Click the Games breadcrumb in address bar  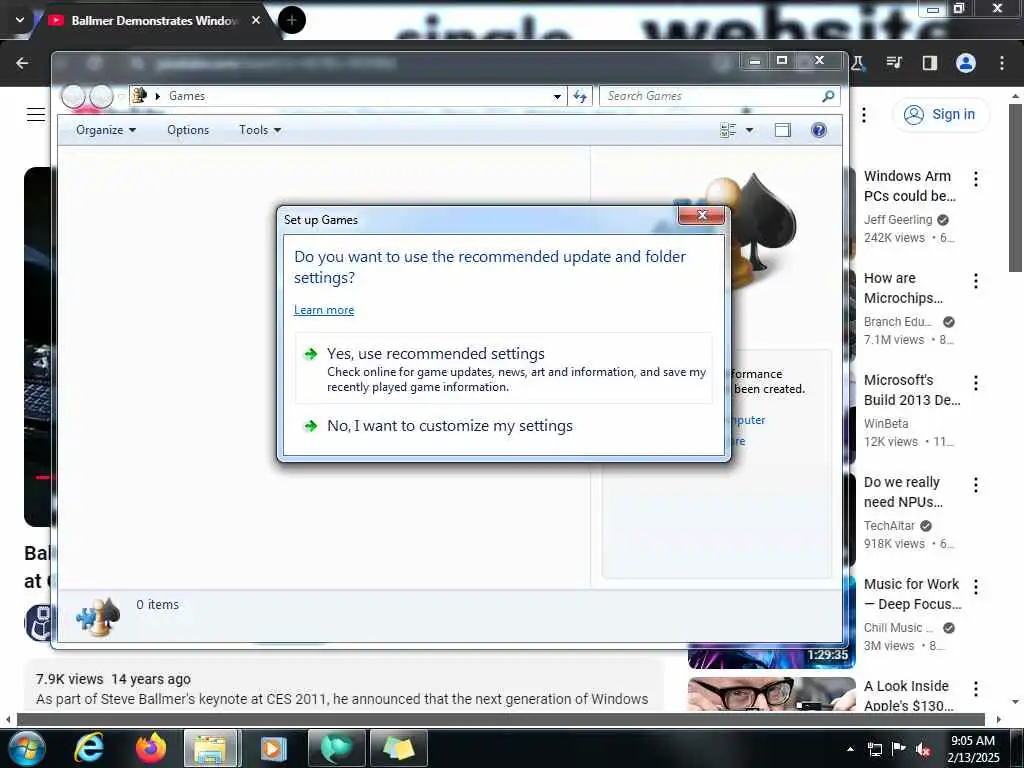[x=187, y=96]
